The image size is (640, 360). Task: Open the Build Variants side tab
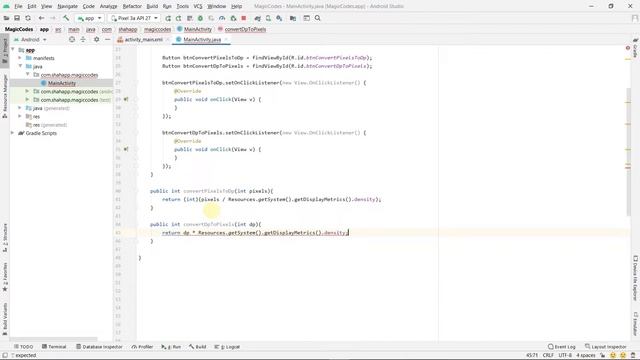tap(5, 319)
